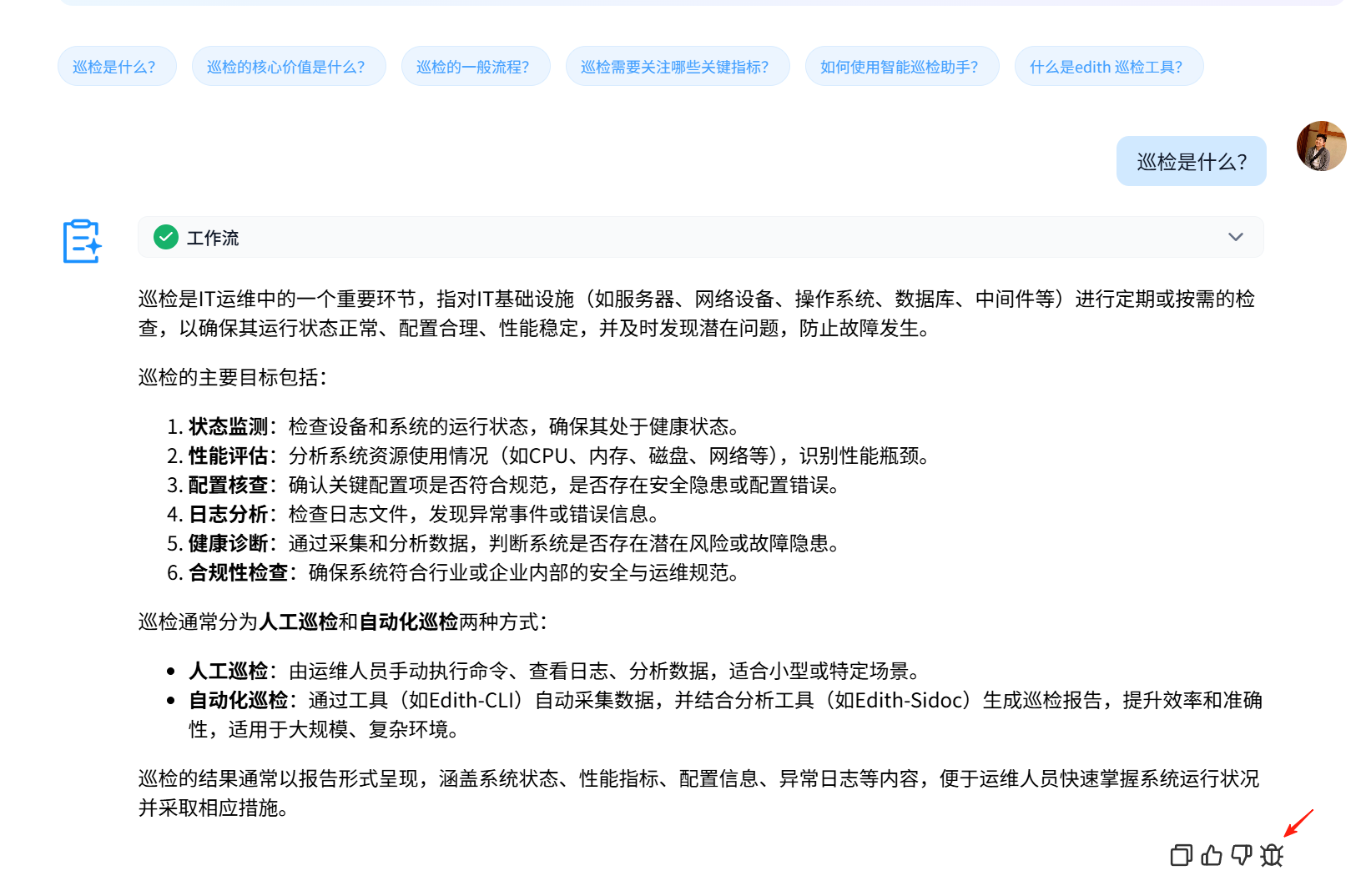The height and width of the screenshot is (896, 1361).
Task: Click the copy-pages icon under the answer
Action: click(1180, 855)
